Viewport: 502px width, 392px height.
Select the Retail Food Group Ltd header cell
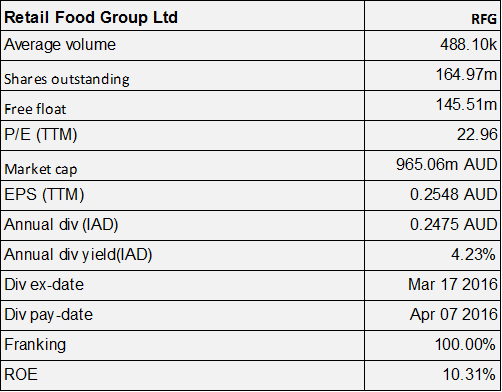183,16
